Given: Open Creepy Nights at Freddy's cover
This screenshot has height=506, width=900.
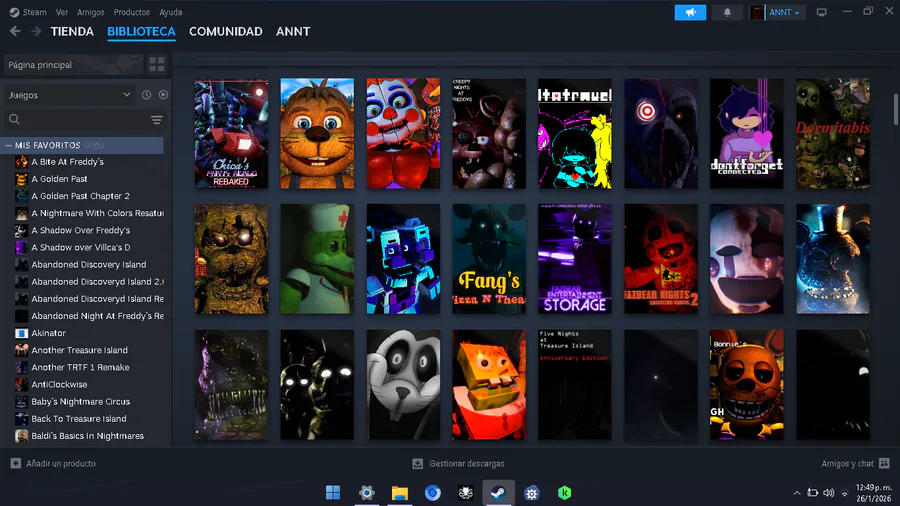Looking at the screenshot, I should click(x=489, y=133).
